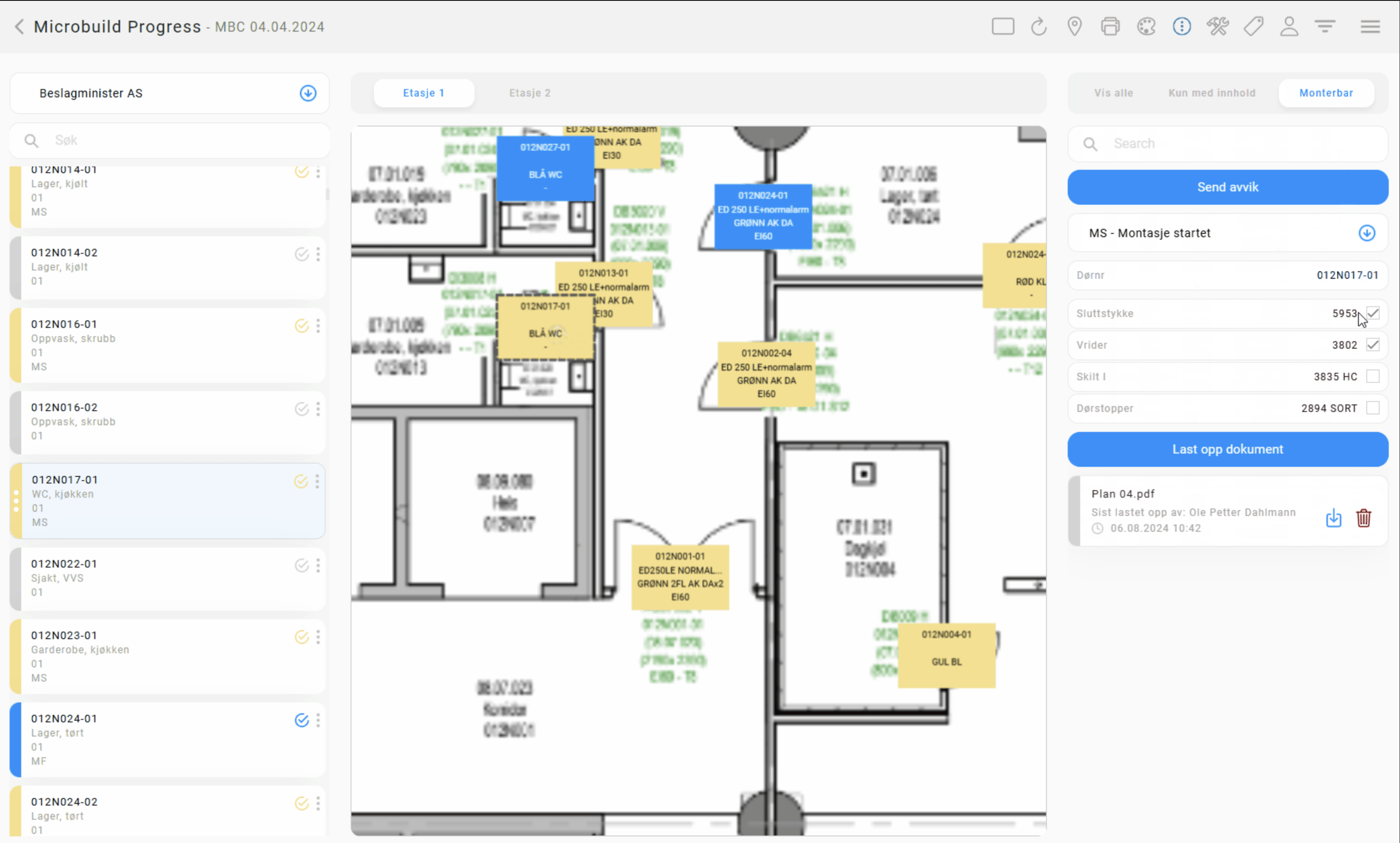Viewport: 1400px width, 843px height.
Task: Expand the Beslagminister AS dropdown
Action: point(308,93)
